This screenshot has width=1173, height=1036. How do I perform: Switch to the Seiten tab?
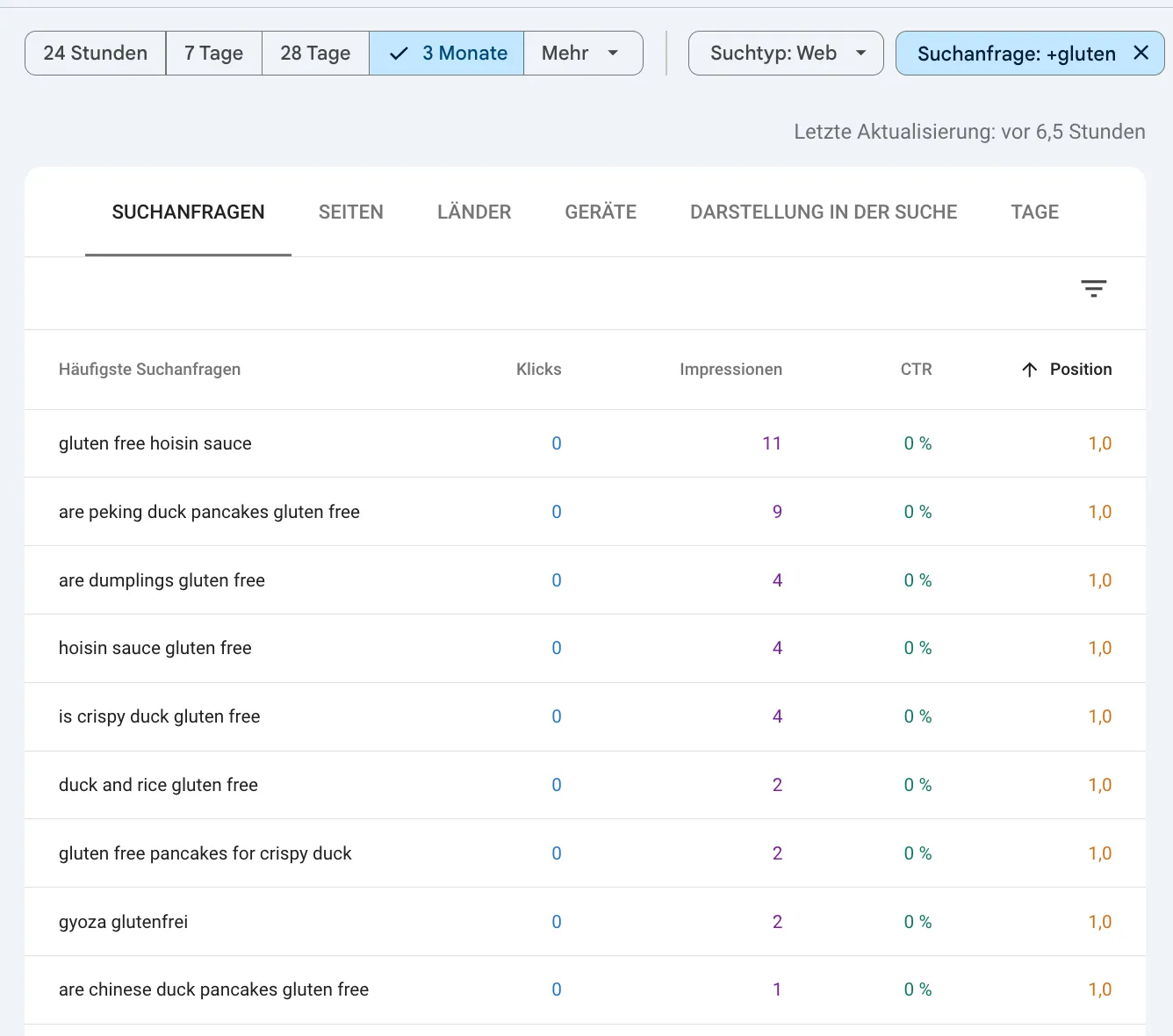[350, 212]
